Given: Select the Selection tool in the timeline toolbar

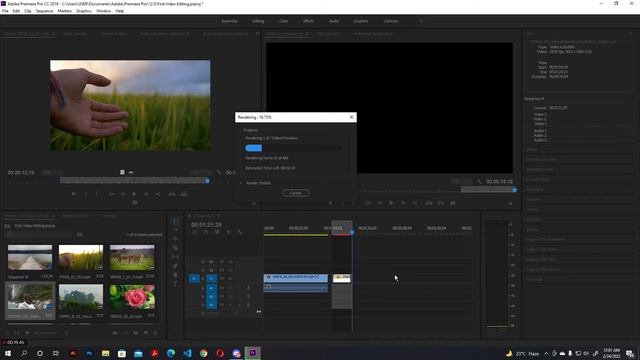Looking at the screenshot, I should 176,221.
